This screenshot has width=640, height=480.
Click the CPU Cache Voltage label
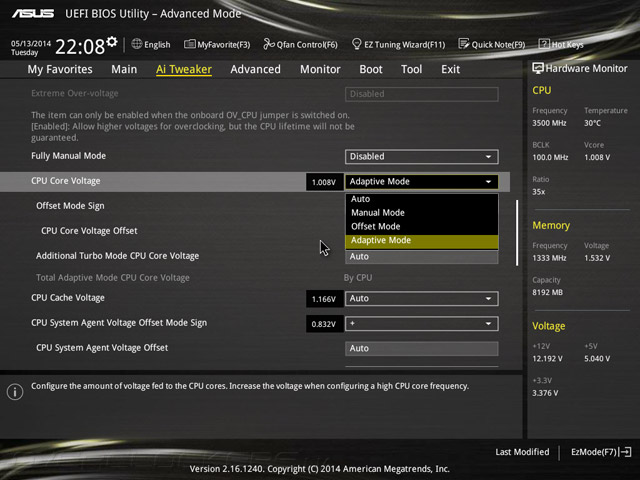(x=68, y=298)
